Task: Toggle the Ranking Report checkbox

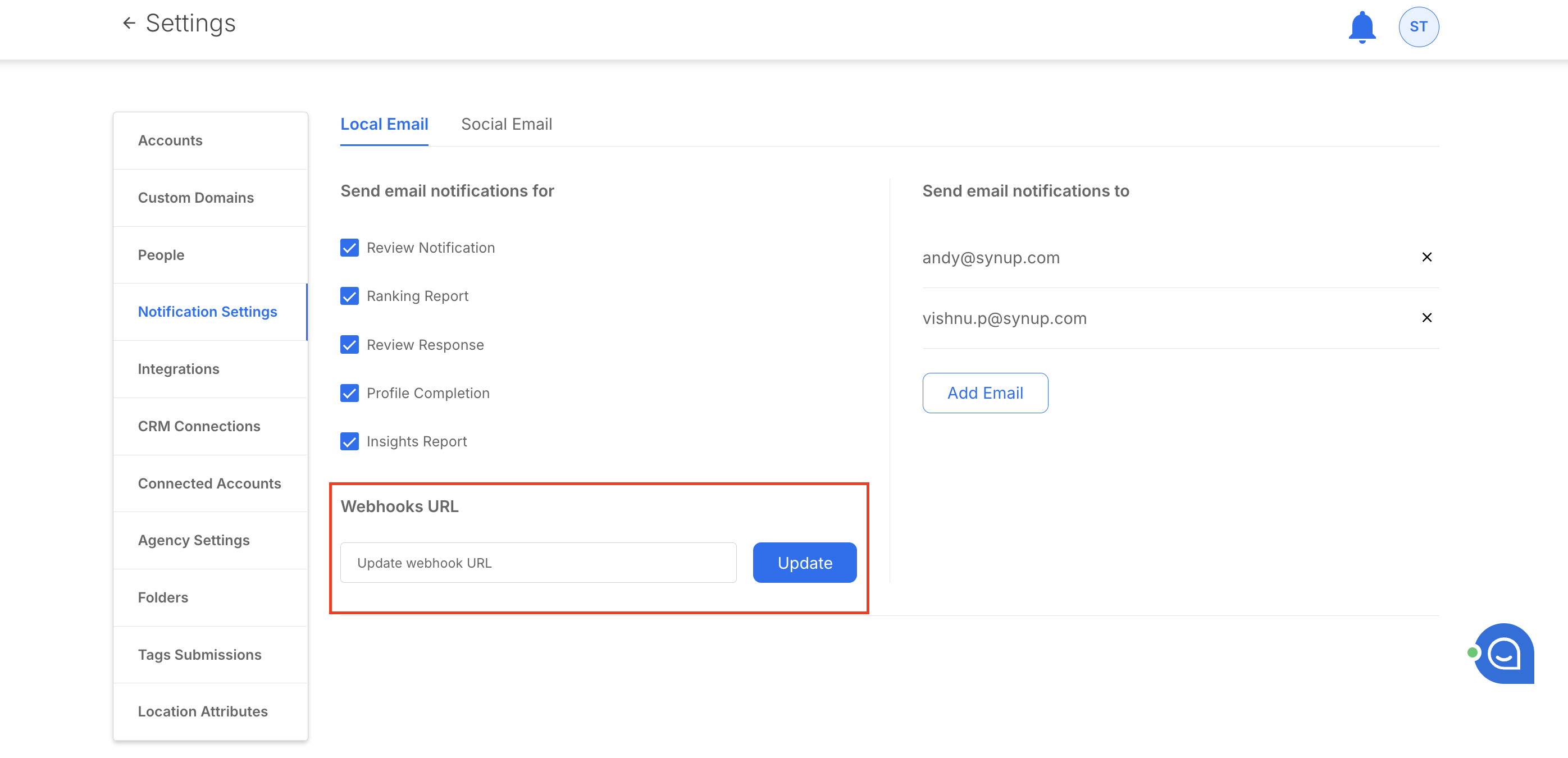Action: coord(349,296)
